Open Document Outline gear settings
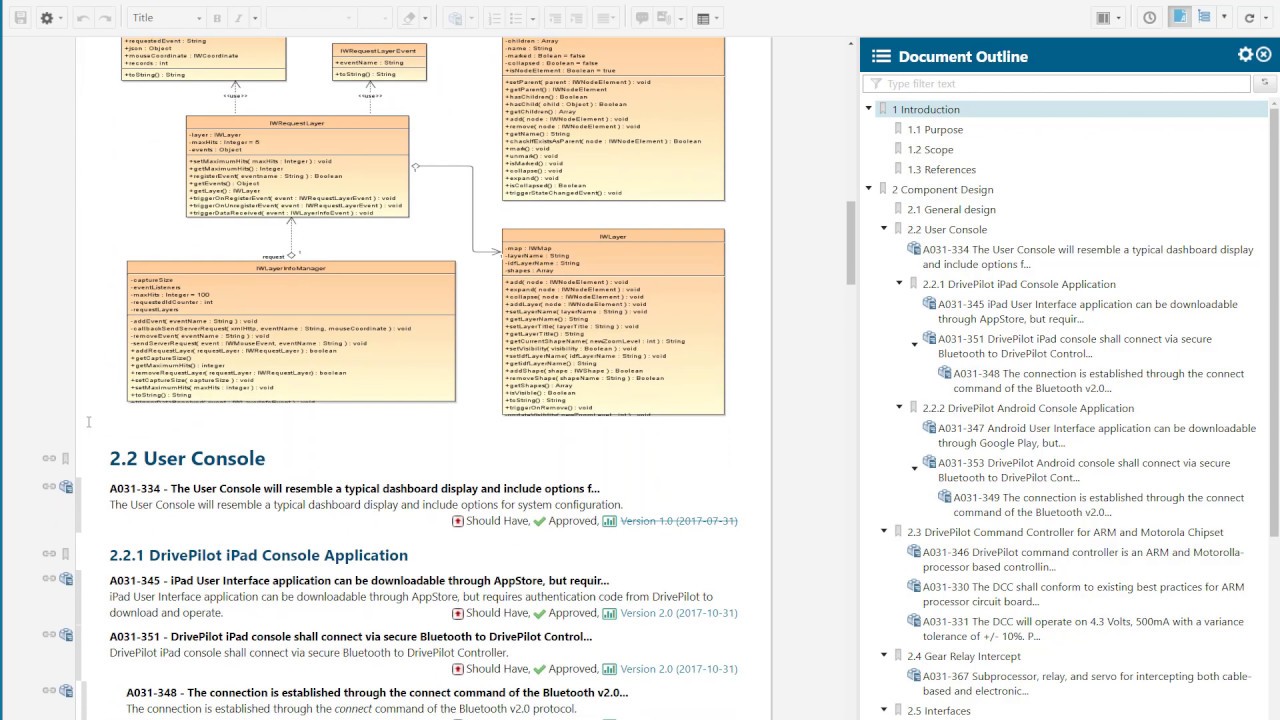This screenshot has height=720, width=1280. coord(1245,55)
